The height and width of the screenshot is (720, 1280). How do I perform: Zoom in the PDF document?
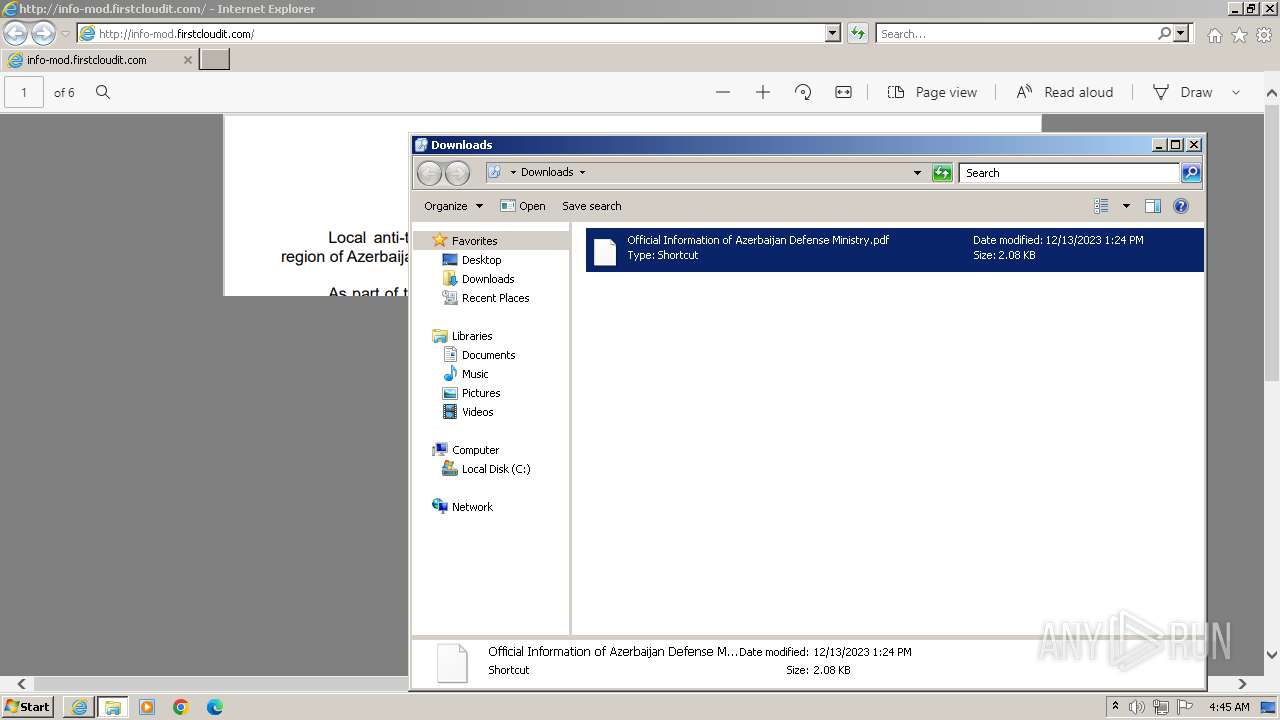[x=763, y=92]
